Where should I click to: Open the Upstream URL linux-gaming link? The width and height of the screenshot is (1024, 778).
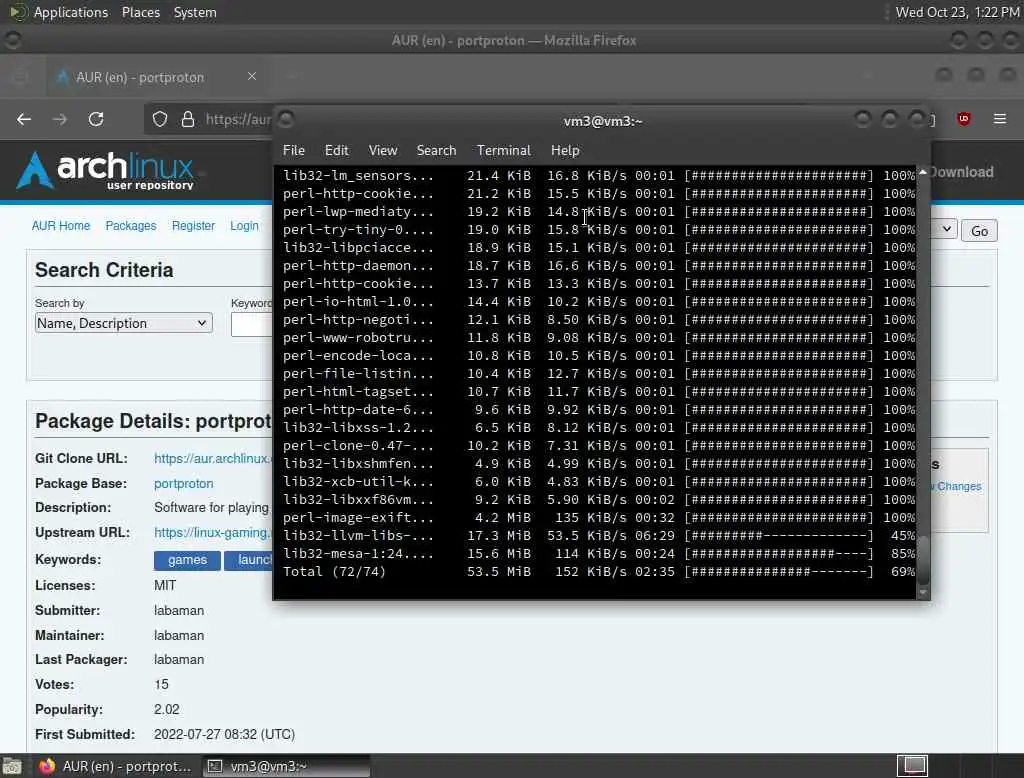(x=212, y=532)
